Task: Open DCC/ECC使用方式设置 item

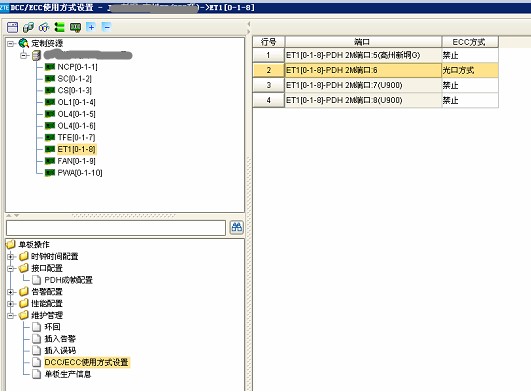Action: coord(86,362)
